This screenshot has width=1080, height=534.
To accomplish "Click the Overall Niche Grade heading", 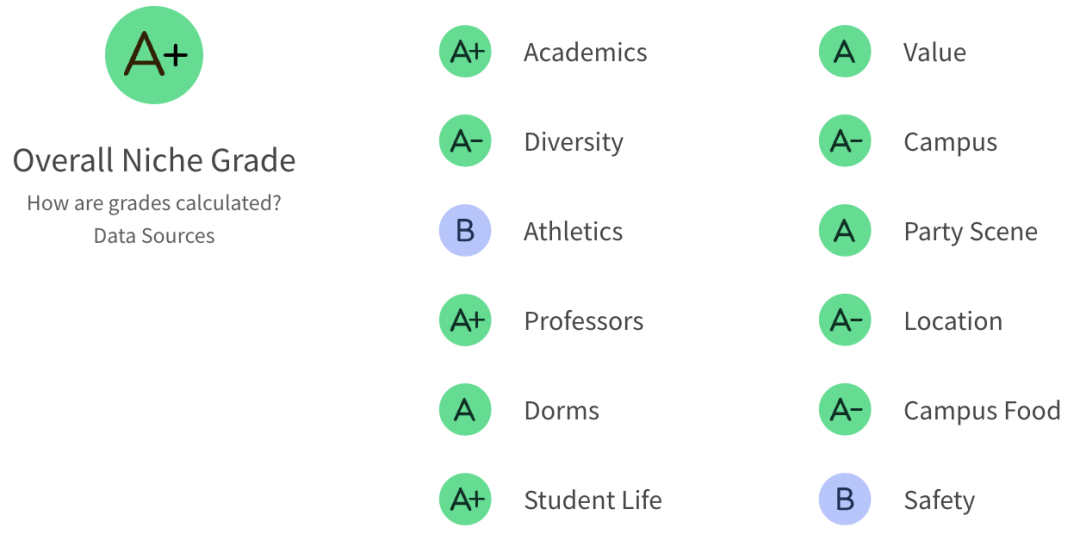I will point(154,161).
